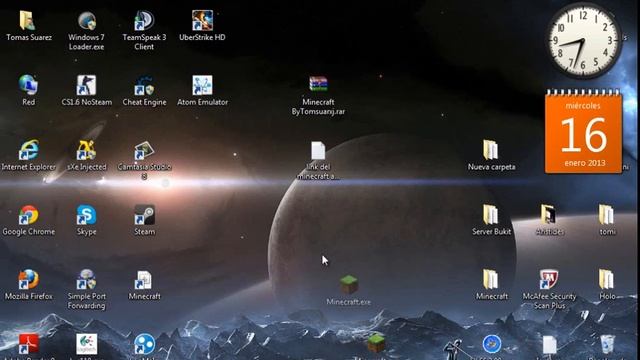Launch Windows 7 Loader.exe
The image size is (640, 360).
pyautogui.click(x=87, y=21)
